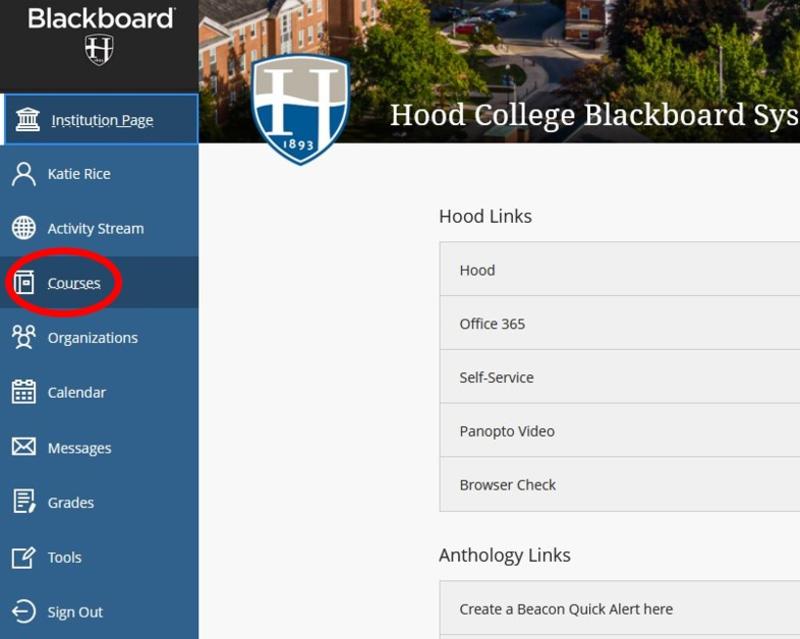800x639 pixels.
Task: Click the Hood College Blackboard banner title
Action: tap(595, 115)
